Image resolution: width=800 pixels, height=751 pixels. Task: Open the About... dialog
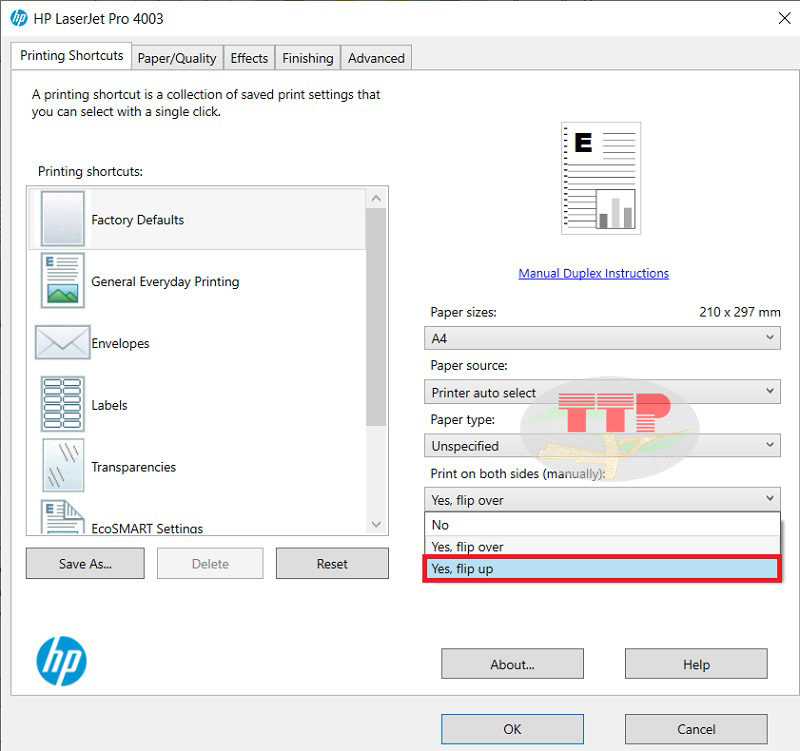[x=512, y=664]
